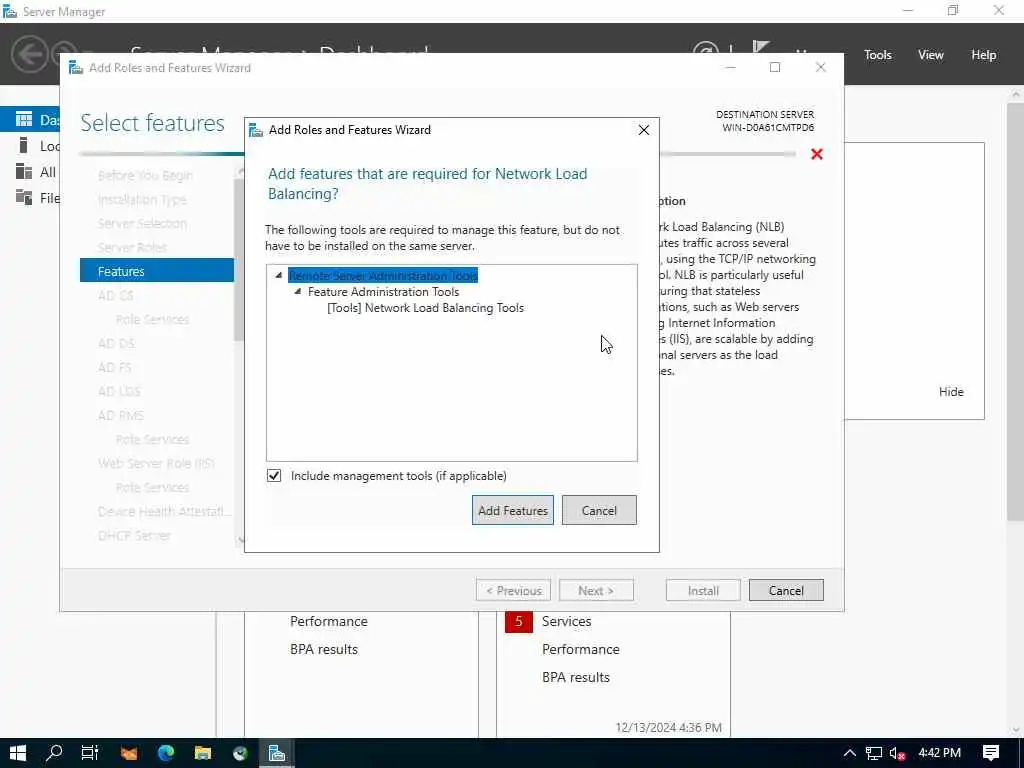Viewport: 1024px width, 768px height.
Task: Open Local Server icon in sidebar
Action: [x=24, y=145]
